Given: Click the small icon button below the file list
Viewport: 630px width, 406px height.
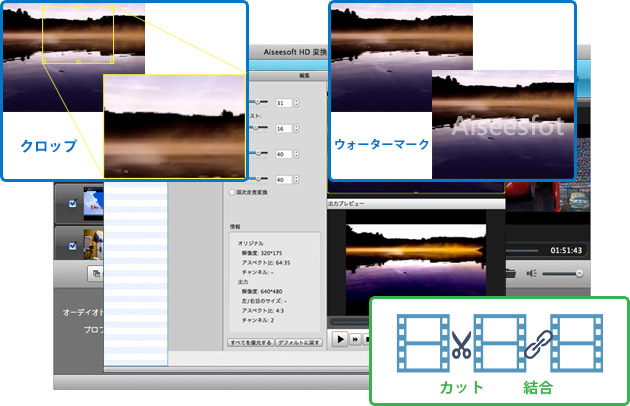Looking at the screenshot, I should click(97, 273).
